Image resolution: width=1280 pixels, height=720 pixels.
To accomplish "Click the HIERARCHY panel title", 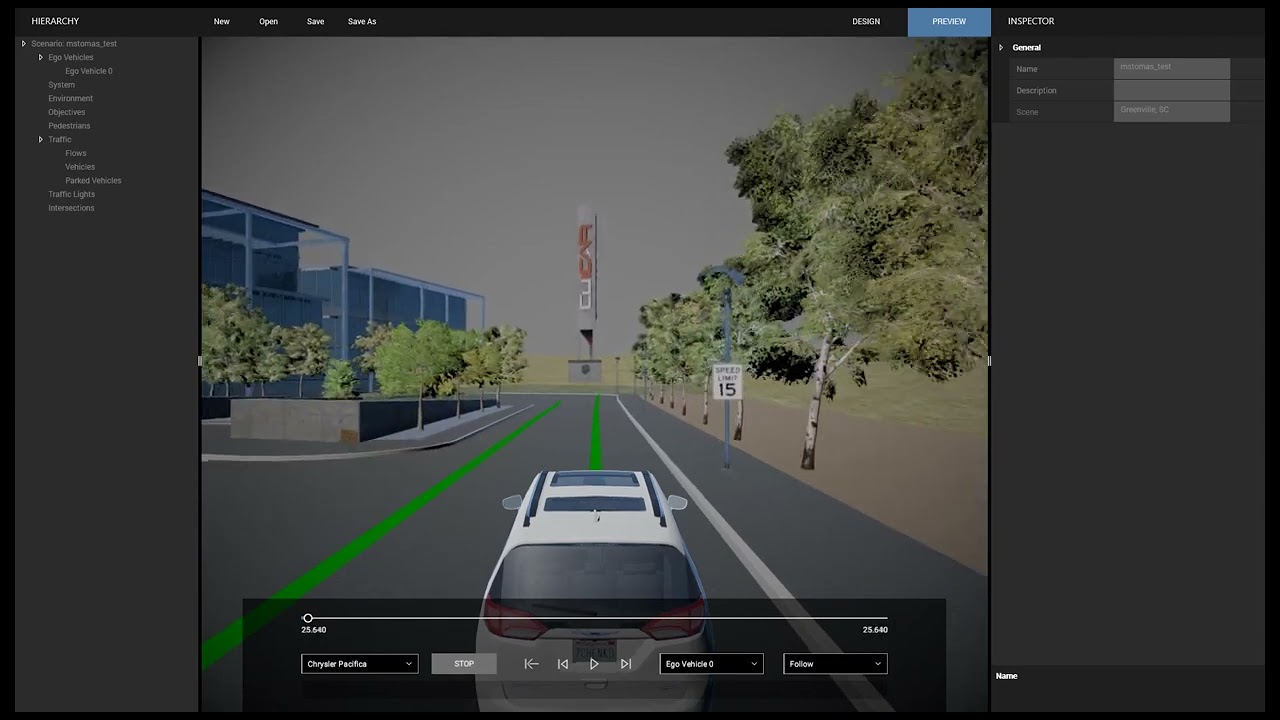I will pos(55,21).
